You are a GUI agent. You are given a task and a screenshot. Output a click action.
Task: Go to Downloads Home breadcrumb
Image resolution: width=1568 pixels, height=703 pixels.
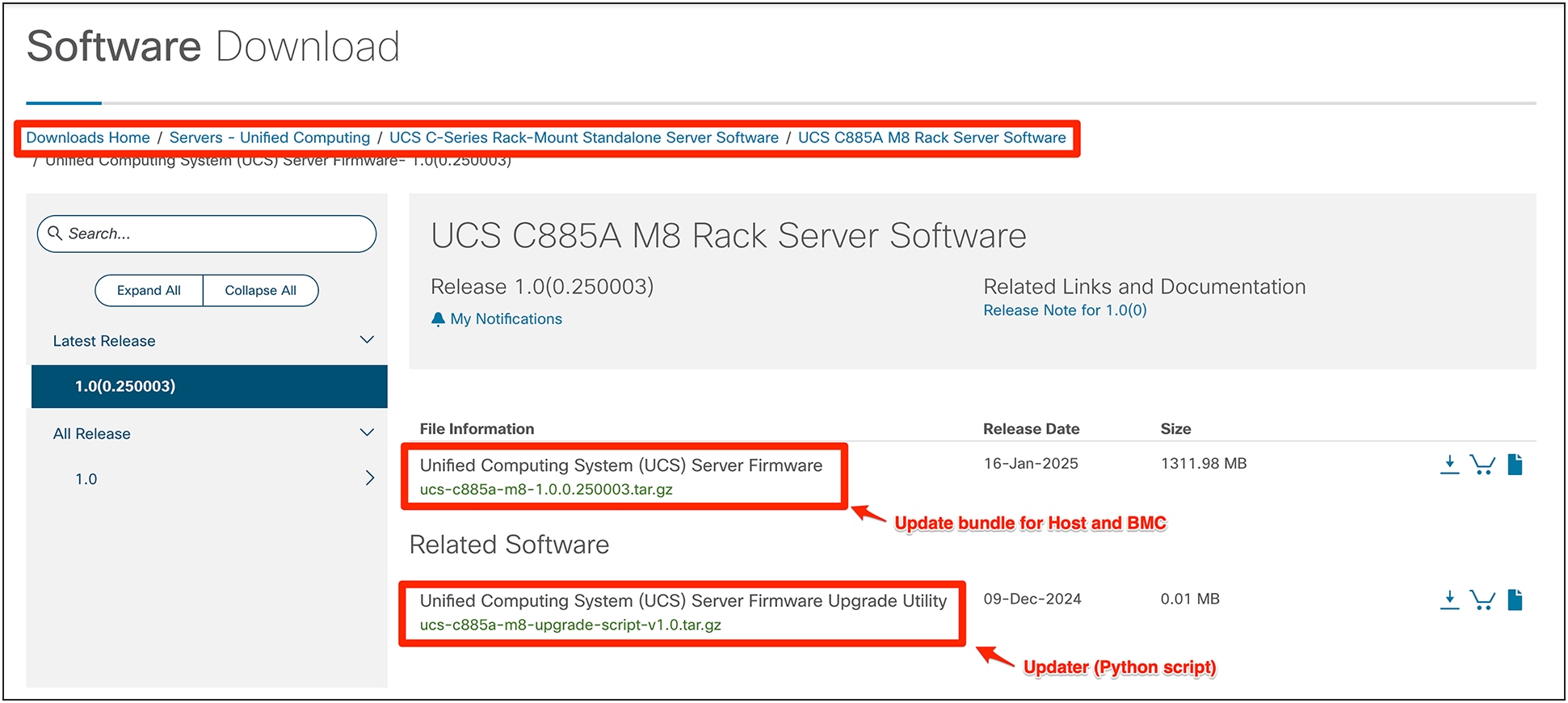tap(88, 138)
